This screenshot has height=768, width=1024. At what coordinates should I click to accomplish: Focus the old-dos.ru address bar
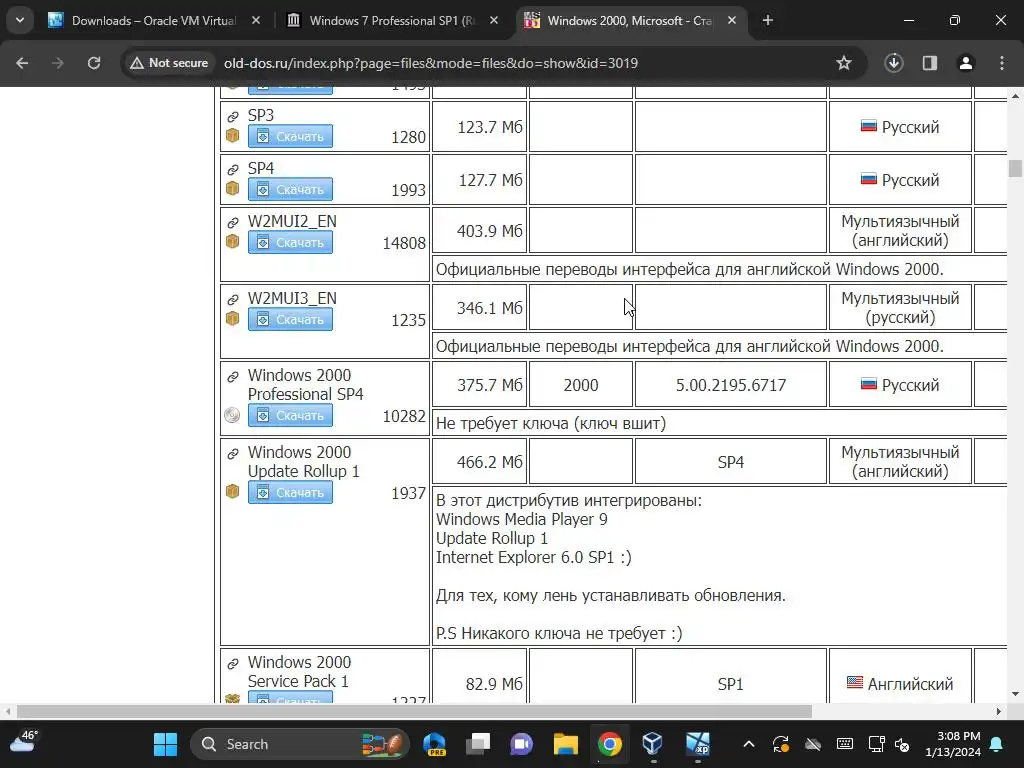431,63
